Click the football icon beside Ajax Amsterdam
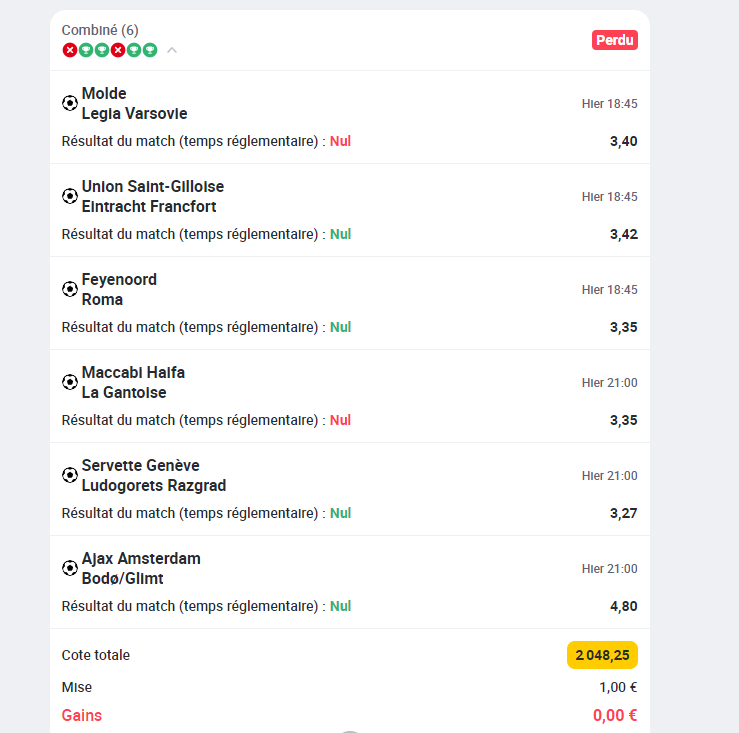Image resolution: width=739 pixels, height=733 pixels. click(70, 568)
